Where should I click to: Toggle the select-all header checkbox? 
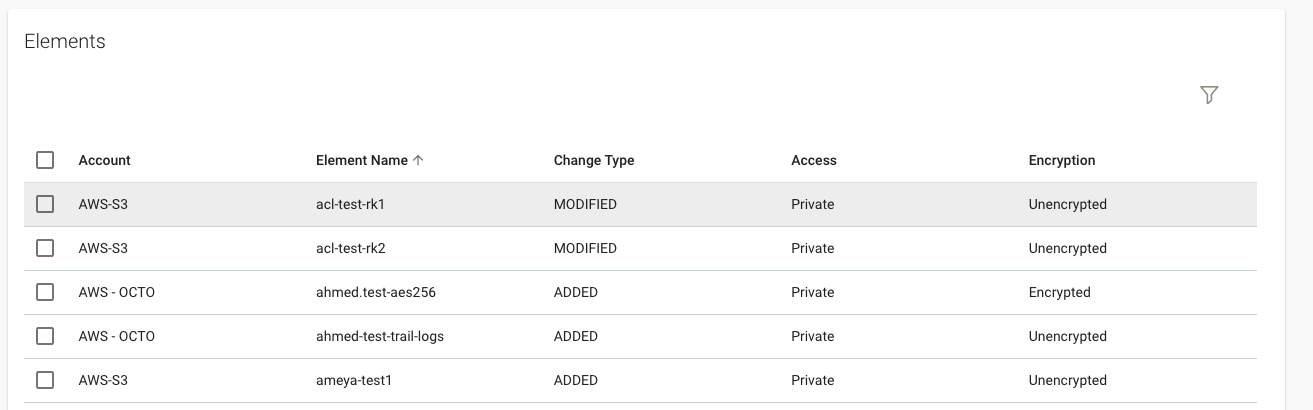[45, 160]
